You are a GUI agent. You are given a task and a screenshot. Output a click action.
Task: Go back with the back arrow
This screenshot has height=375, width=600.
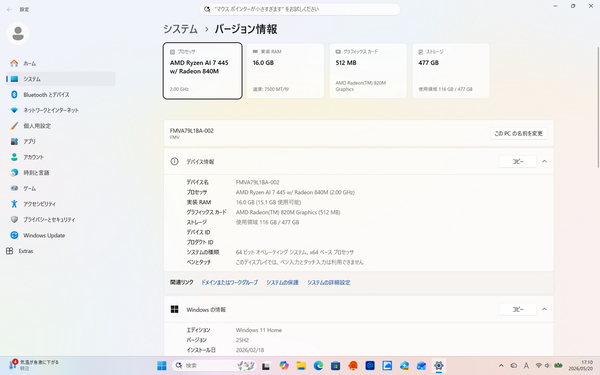click(9, 9)
